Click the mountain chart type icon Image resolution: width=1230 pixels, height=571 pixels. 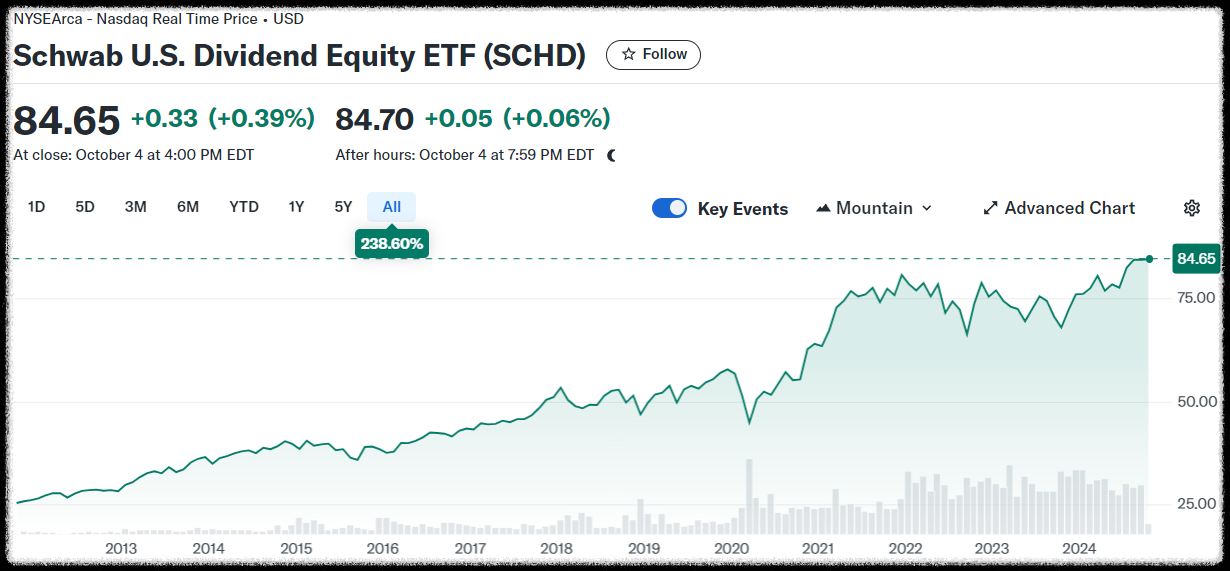pos(823,208)
